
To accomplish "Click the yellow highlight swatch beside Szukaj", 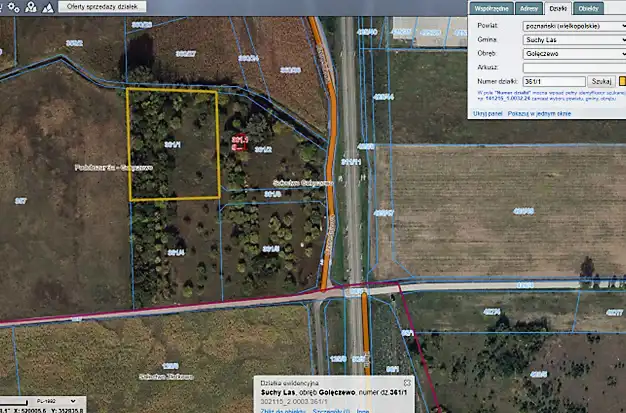I will [x=621, y=81].
